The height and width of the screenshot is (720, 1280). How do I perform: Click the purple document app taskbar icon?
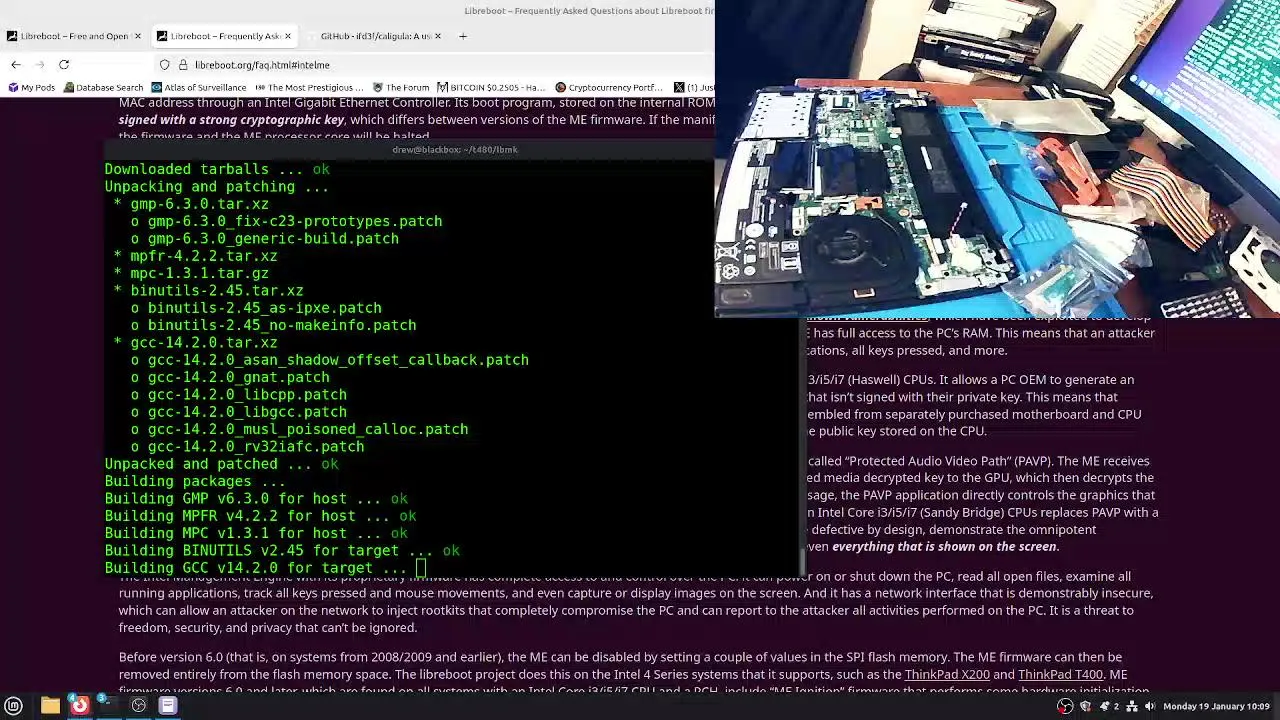coord(168,706)
